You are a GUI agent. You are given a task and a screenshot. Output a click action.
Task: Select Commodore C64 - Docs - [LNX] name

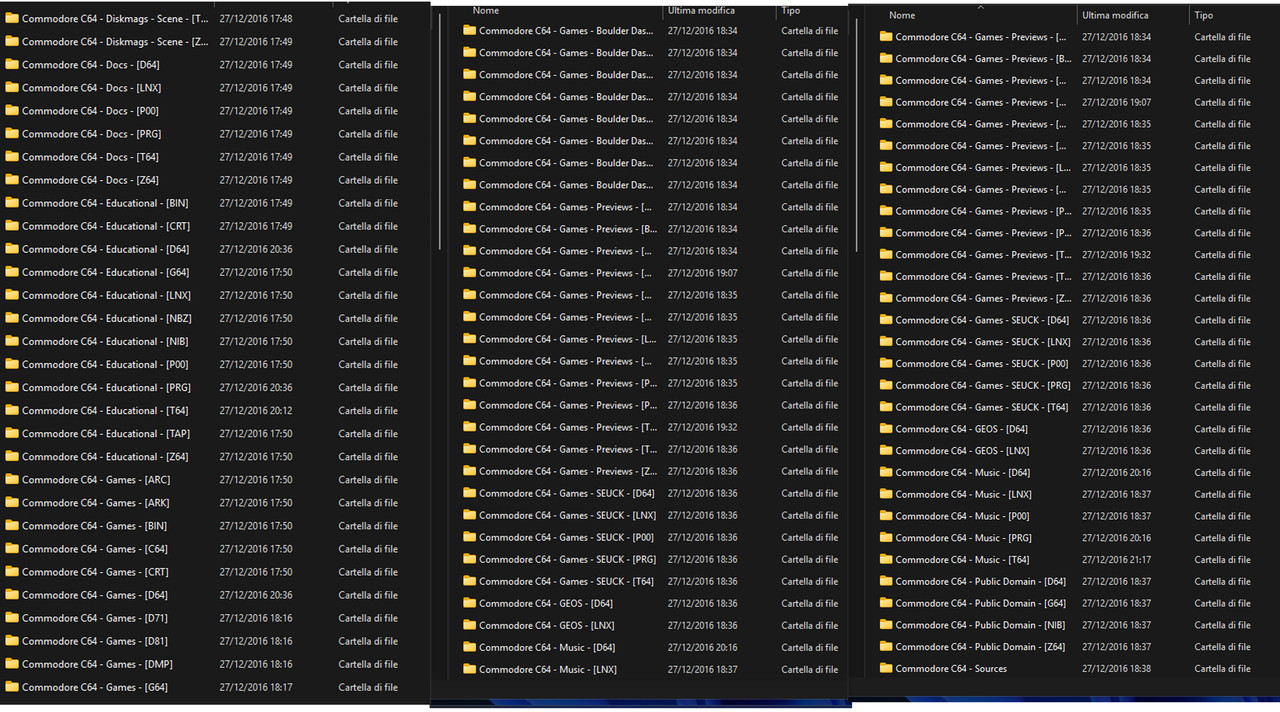tap(92, 88)
